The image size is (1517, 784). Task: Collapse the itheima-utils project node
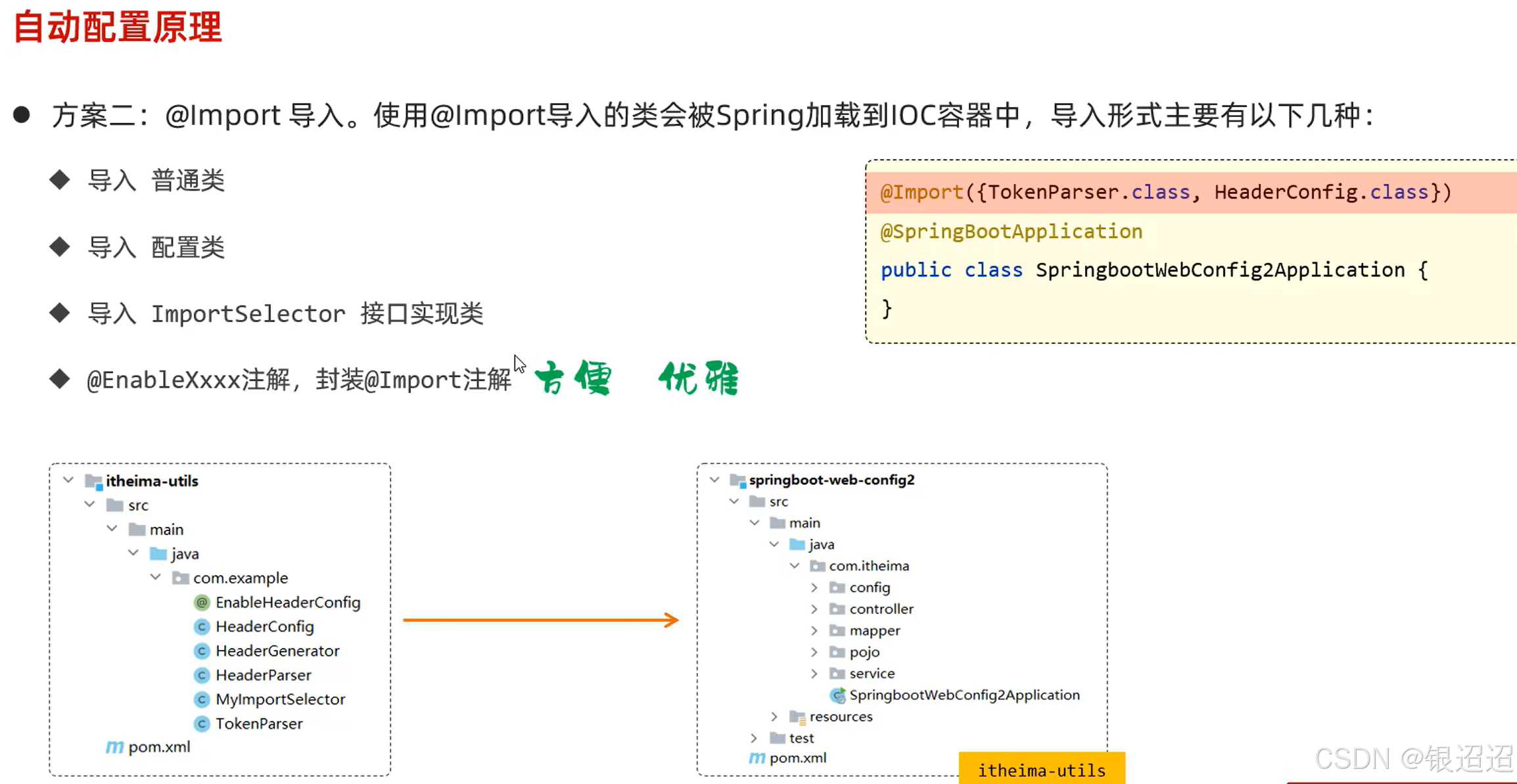click(68, 480)
